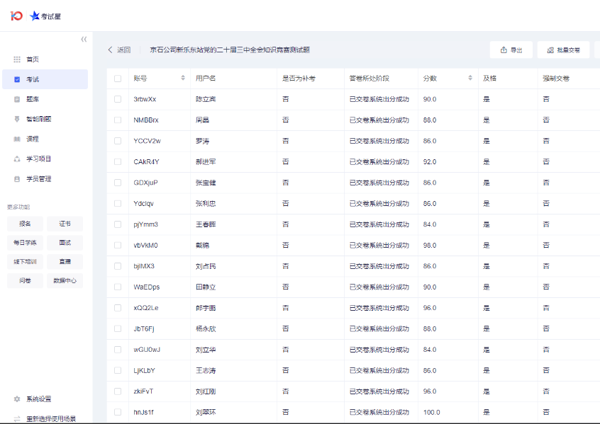
Task: Click the red logo at the top left
Action: 16,16
